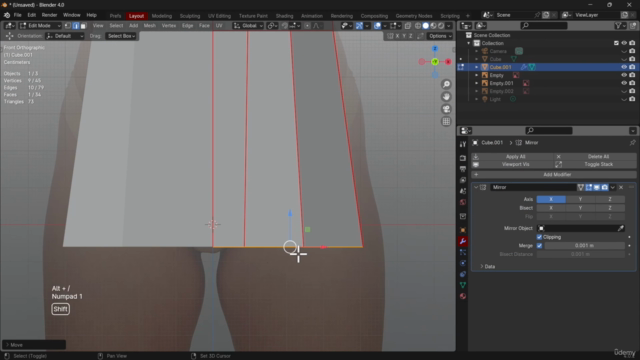Enable mirror Axis Y toggle
This screenshot has width=640, height=360.
click(x=580, y=199)
